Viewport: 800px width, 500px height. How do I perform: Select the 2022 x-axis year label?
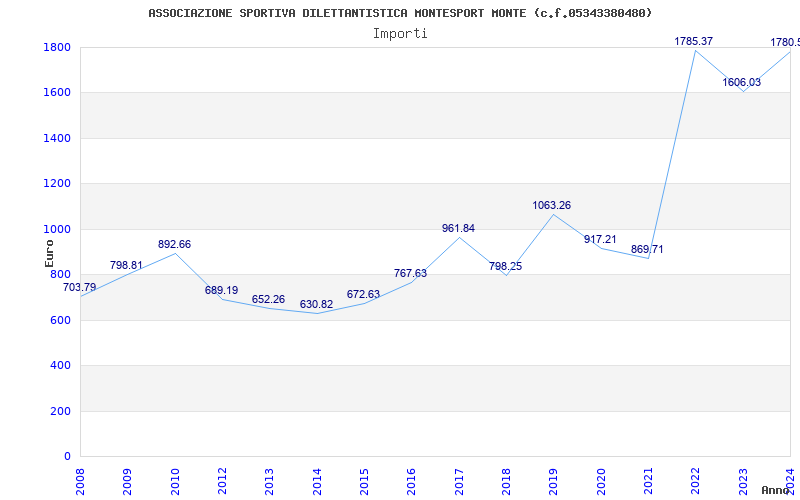[695, 480]
